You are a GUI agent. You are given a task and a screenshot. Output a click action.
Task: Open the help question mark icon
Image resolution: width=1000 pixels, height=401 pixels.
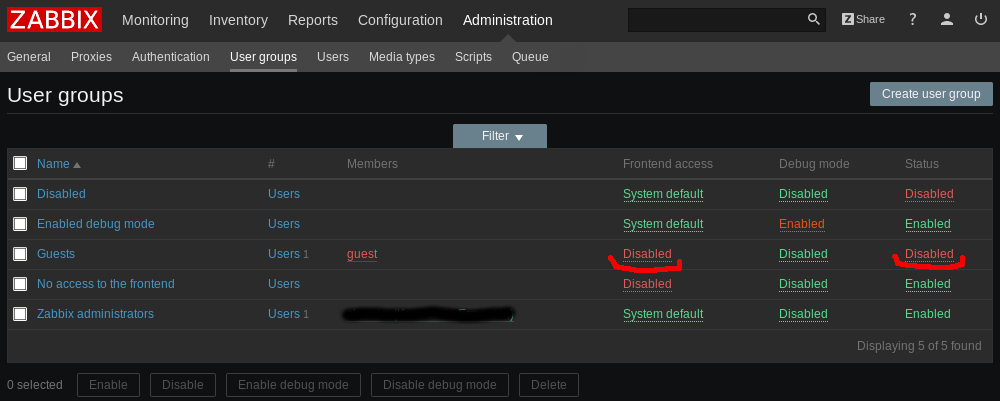(912, 20)
